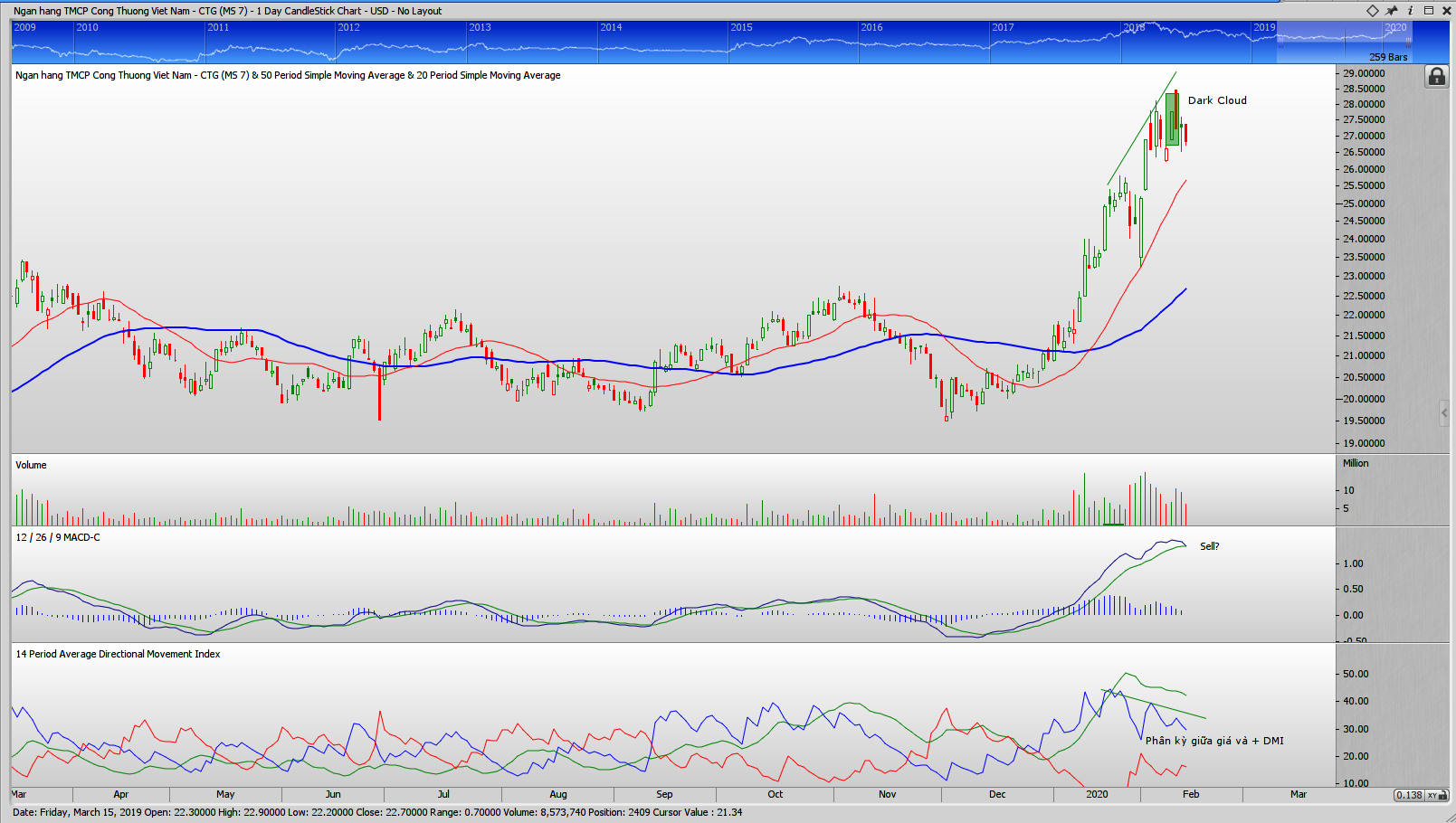Image resolution: width=1456 pixels, height=823 pixels.
Task: Open chart info with the 'i' icon
Action: (1410, 11)
